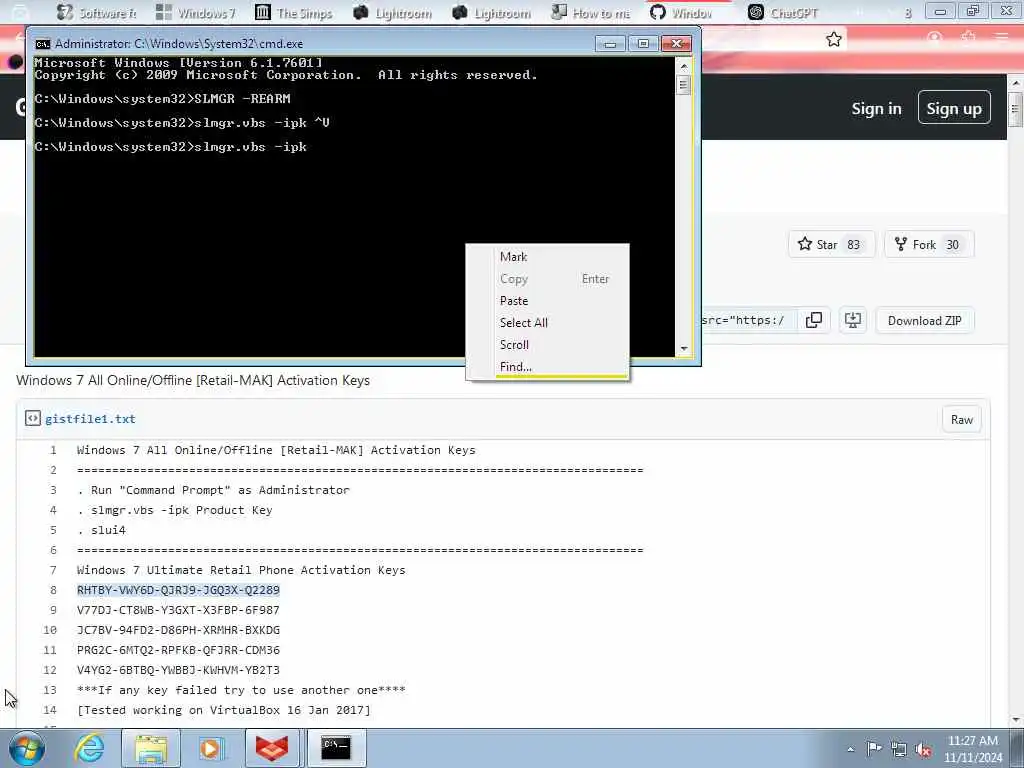Choose Mark from the cmd context menu
This screenshot has height=768, width=1024.
point(513,257)
